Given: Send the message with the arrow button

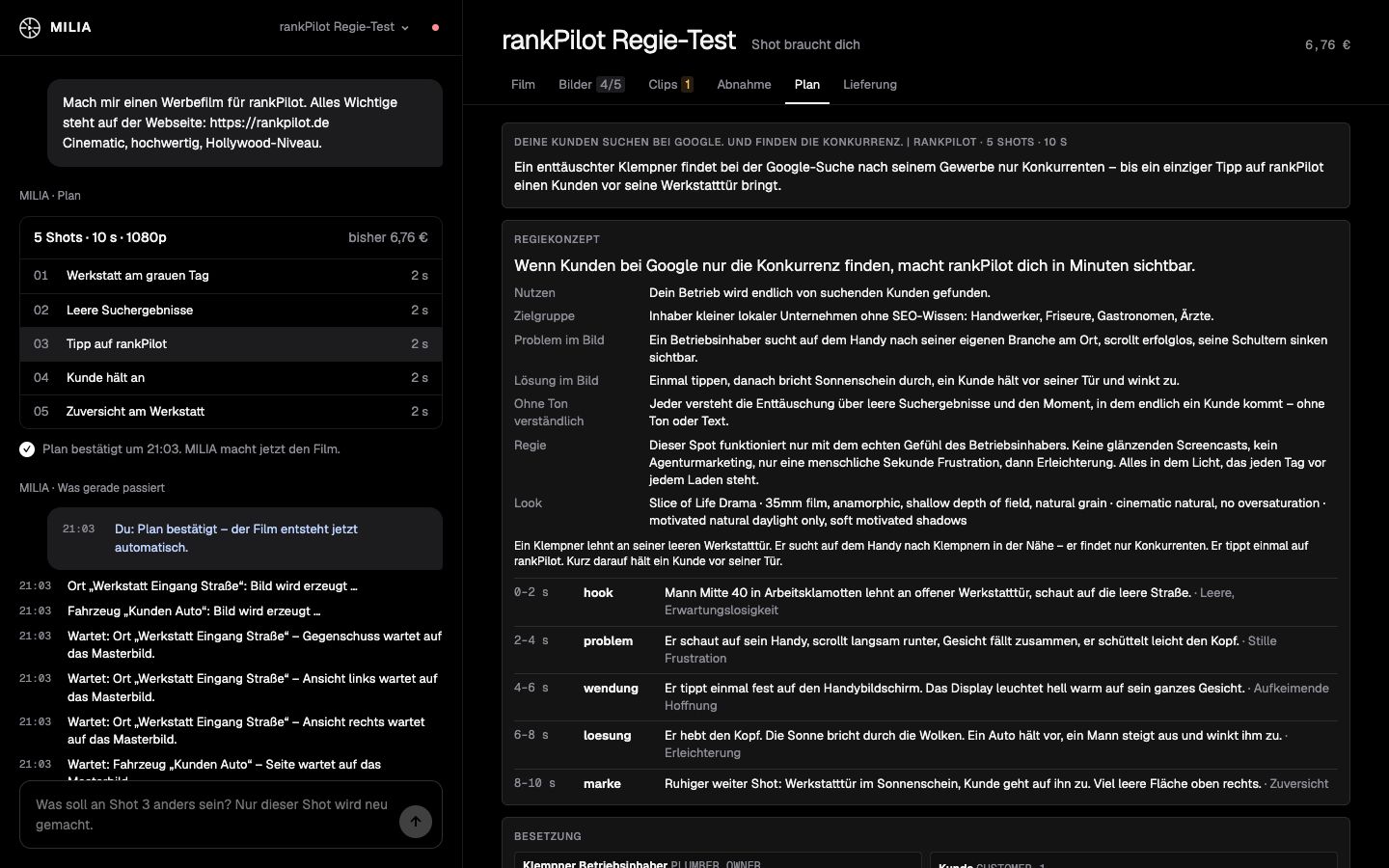Looking at the screenshot, I should point(416,822).
